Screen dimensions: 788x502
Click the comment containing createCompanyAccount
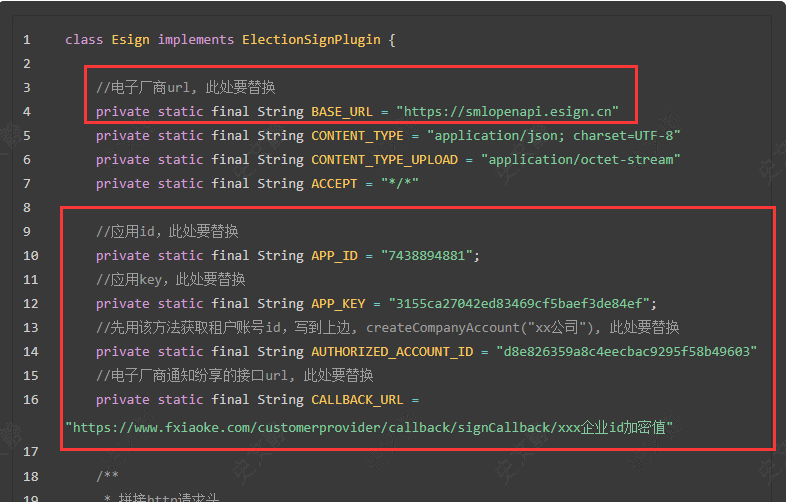(387, 328)
